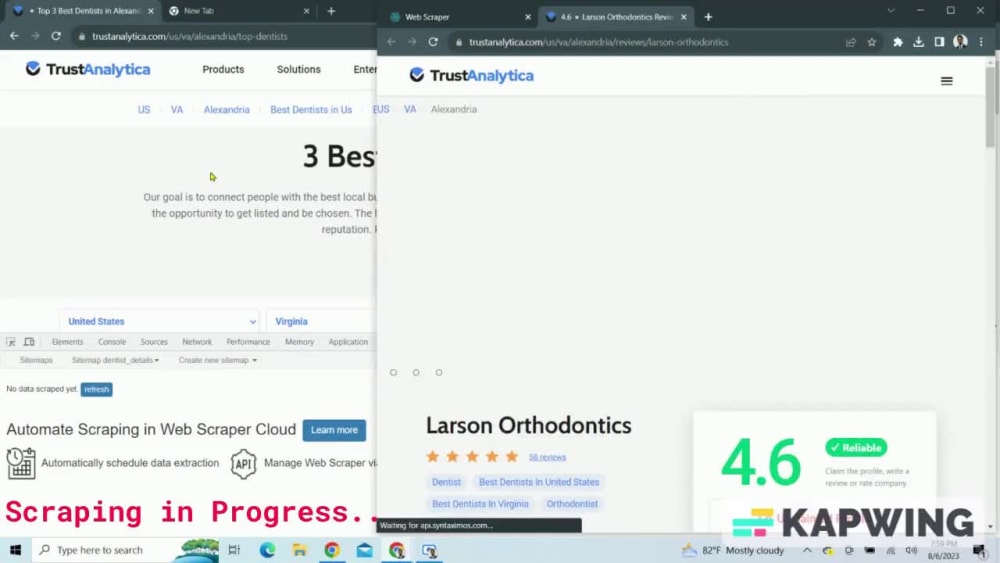Open Chrome three-dot menu in right browser

(981, 42)
